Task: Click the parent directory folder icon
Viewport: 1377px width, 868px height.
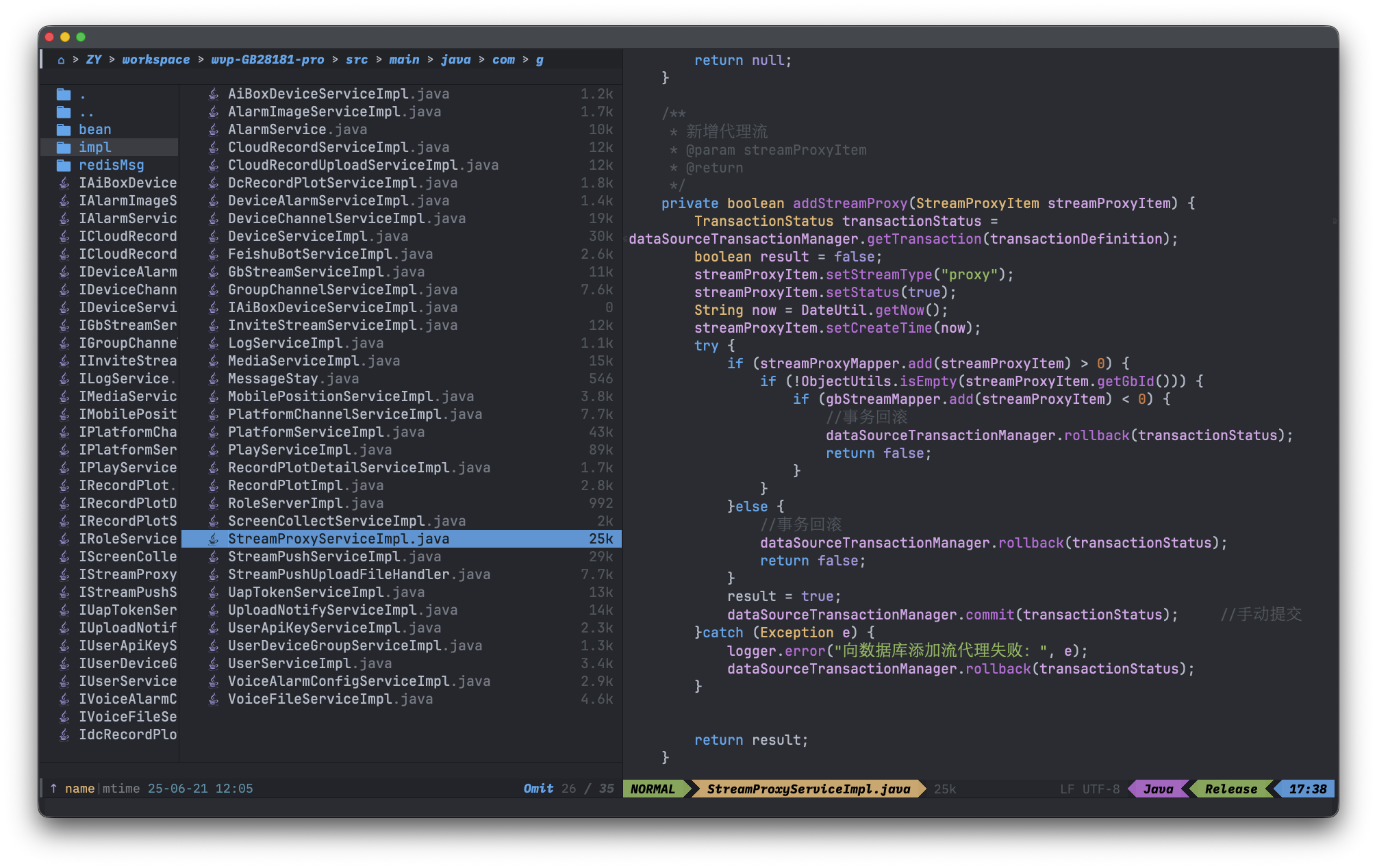Action: pos(64,112)
